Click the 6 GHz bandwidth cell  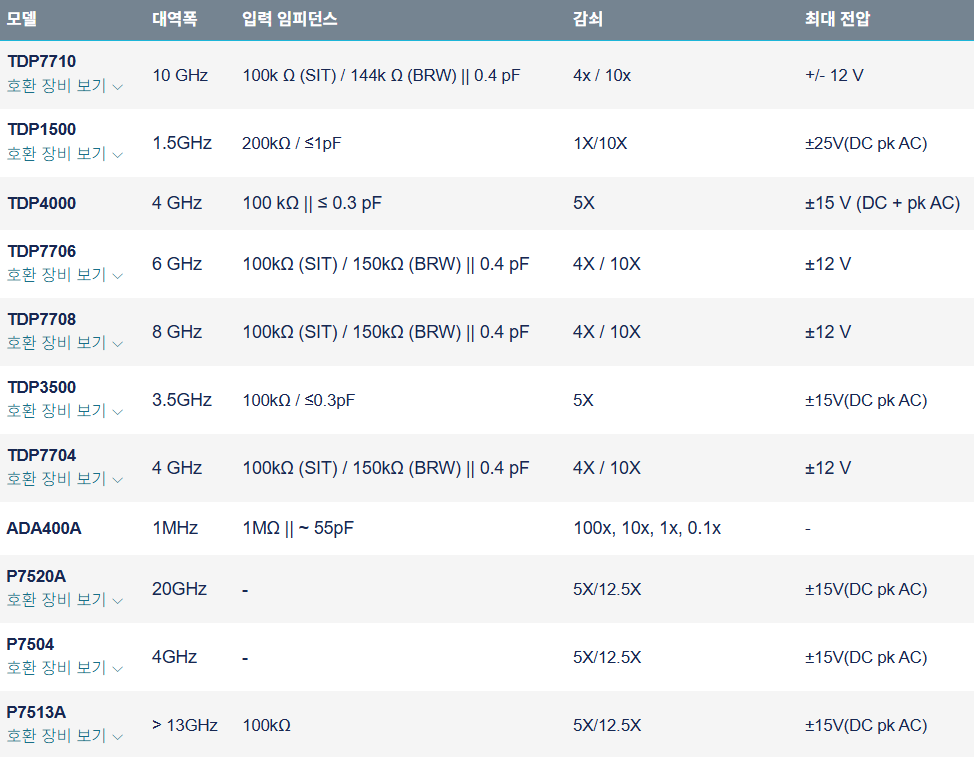(x=177, y=264)
